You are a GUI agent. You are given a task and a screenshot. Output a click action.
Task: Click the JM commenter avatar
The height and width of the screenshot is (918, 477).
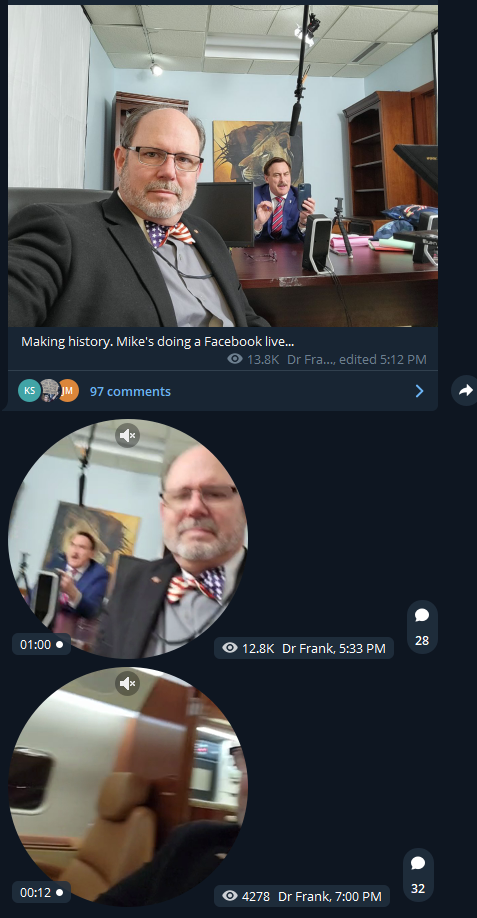click(67, 391)
